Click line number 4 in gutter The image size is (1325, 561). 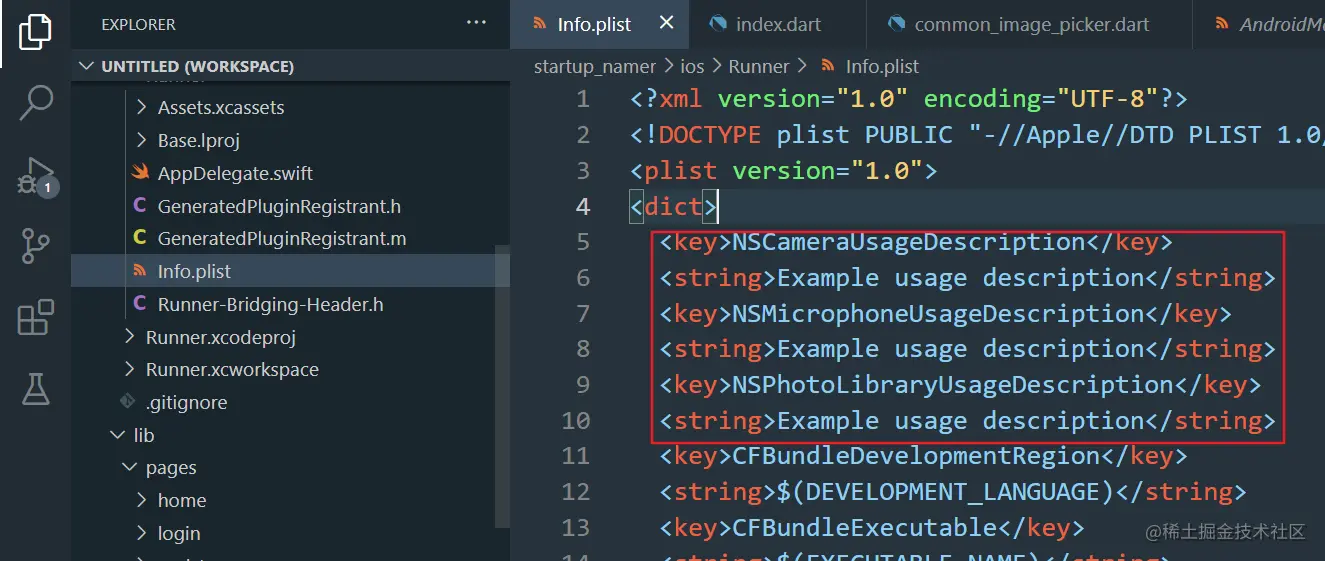[583, 206]
